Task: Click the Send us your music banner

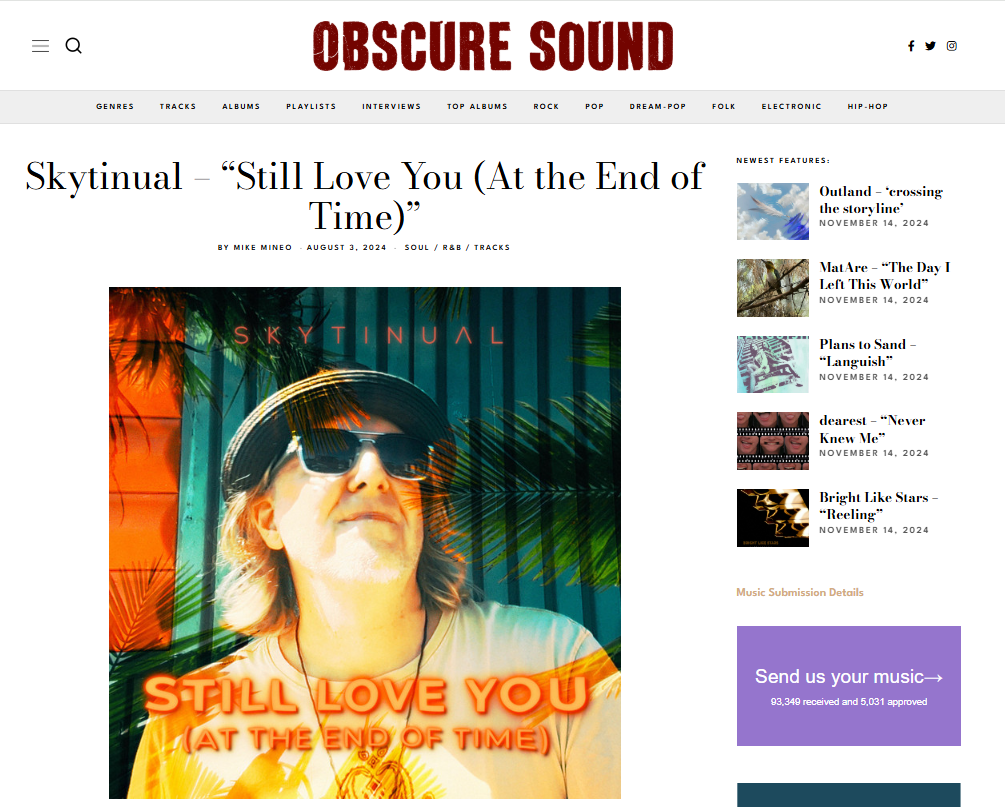Action: (849, 686)
